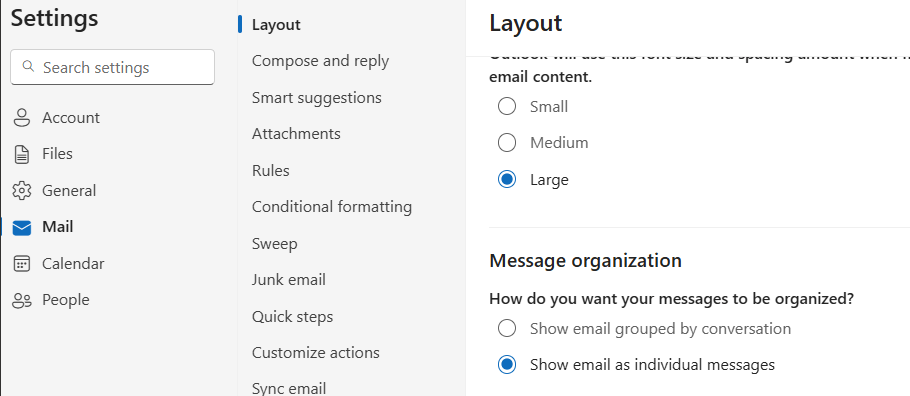910x396 pixels.
Task: Click the Layout page title heading
Action: [526, 24]
